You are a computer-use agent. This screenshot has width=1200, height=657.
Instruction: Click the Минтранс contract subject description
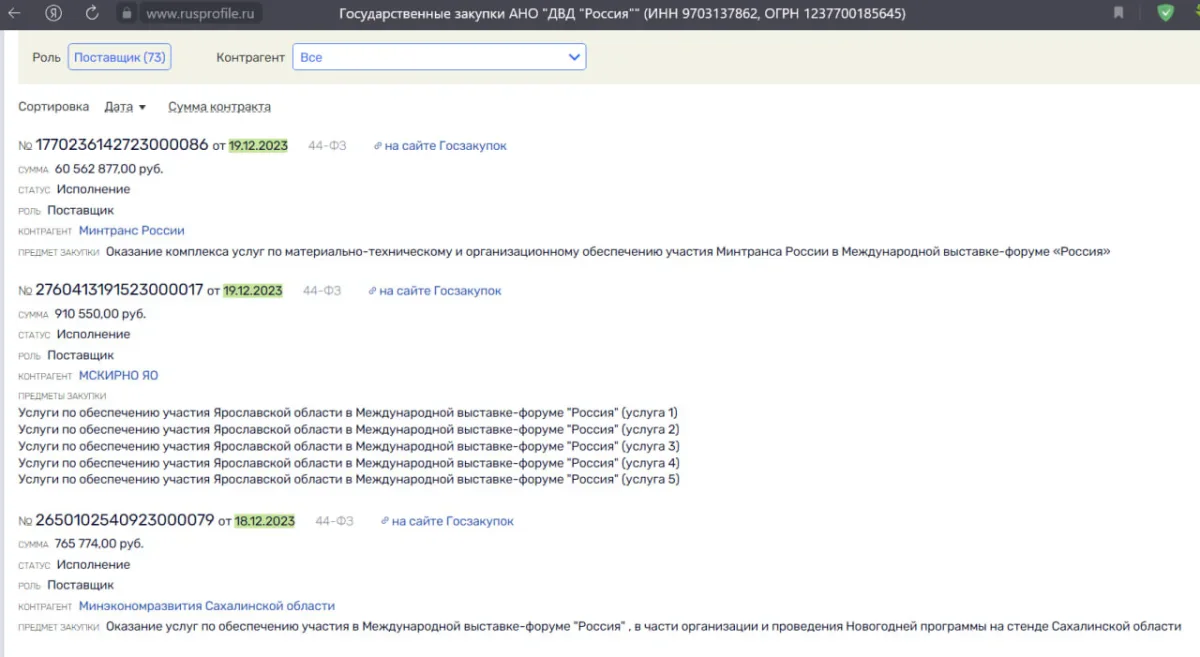608,252
